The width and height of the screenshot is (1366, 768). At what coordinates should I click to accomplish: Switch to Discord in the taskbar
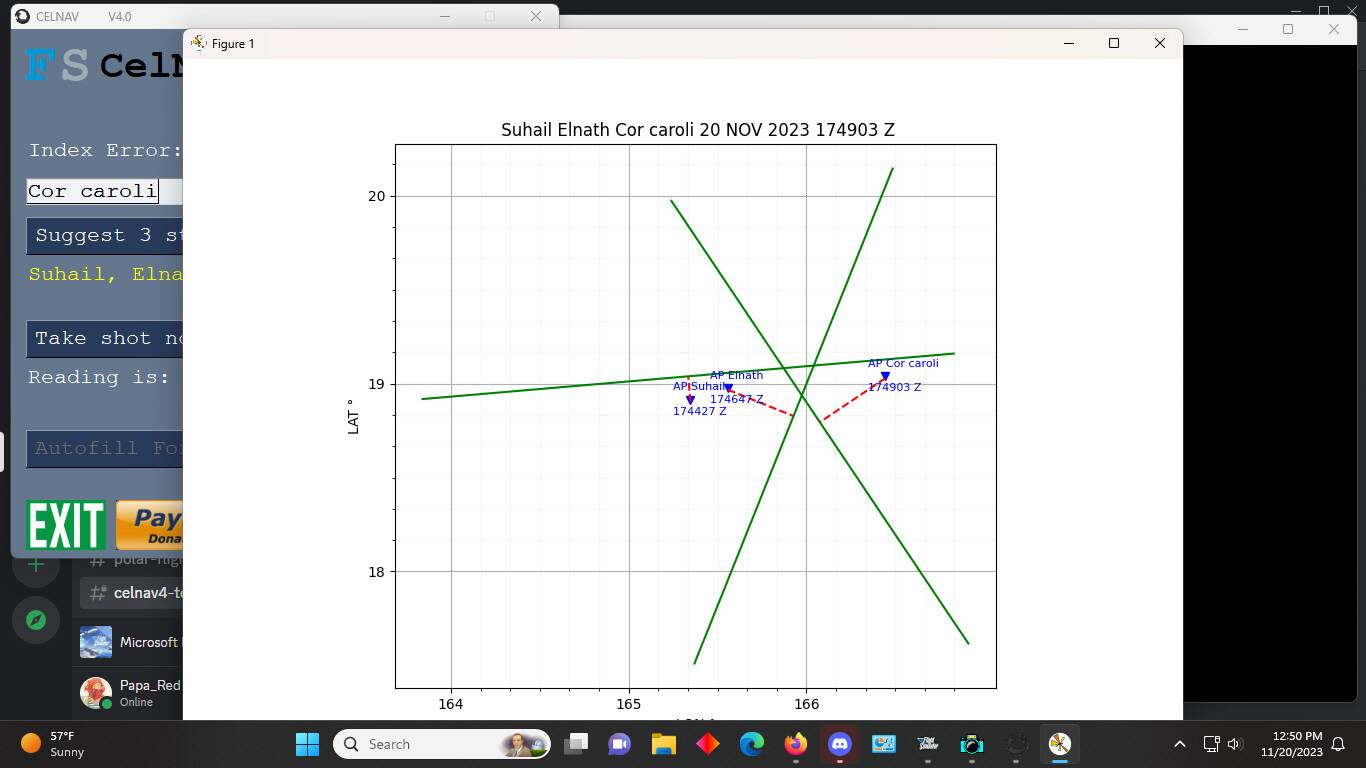tap(839, 744)
